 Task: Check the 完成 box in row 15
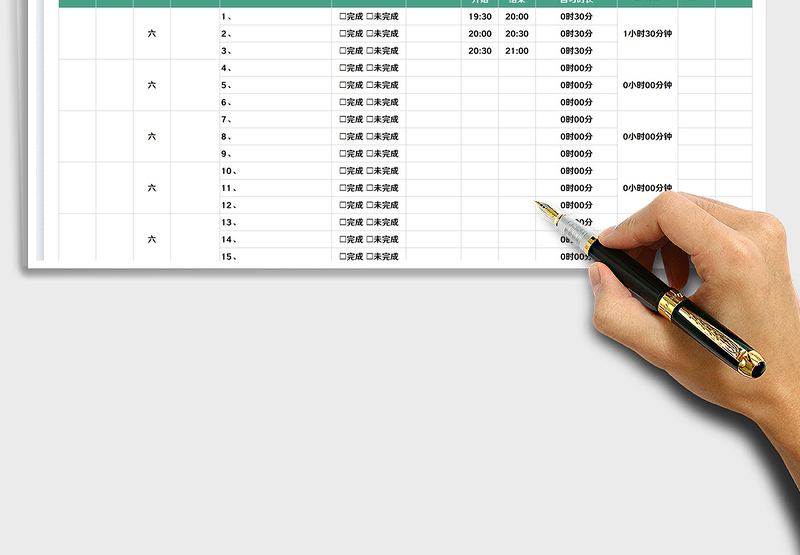coord(343,256)
